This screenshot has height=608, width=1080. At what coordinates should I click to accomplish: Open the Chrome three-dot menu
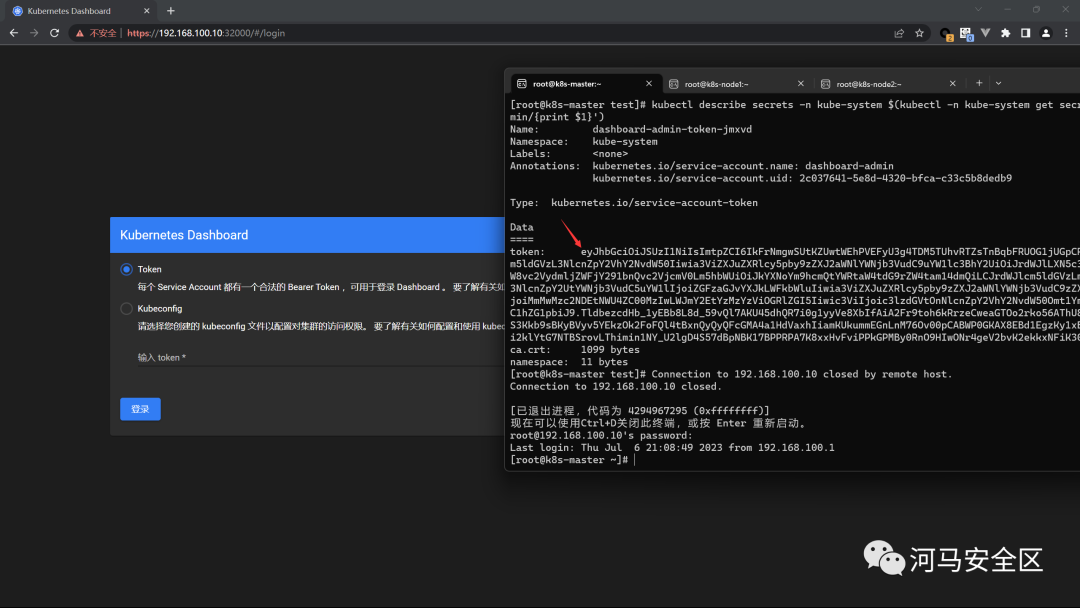tap(1066, 33)
